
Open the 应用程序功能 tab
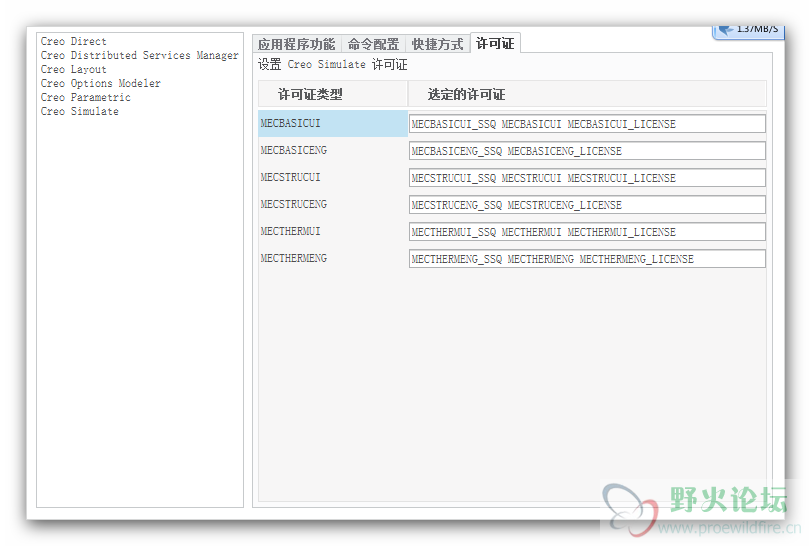point(297,44)
